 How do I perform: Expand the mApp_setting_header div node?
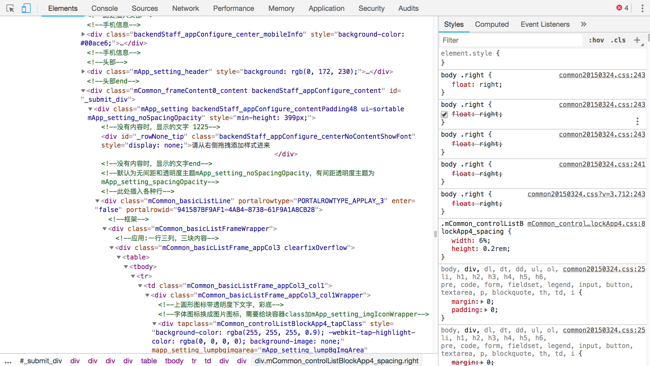coord(83,72)
